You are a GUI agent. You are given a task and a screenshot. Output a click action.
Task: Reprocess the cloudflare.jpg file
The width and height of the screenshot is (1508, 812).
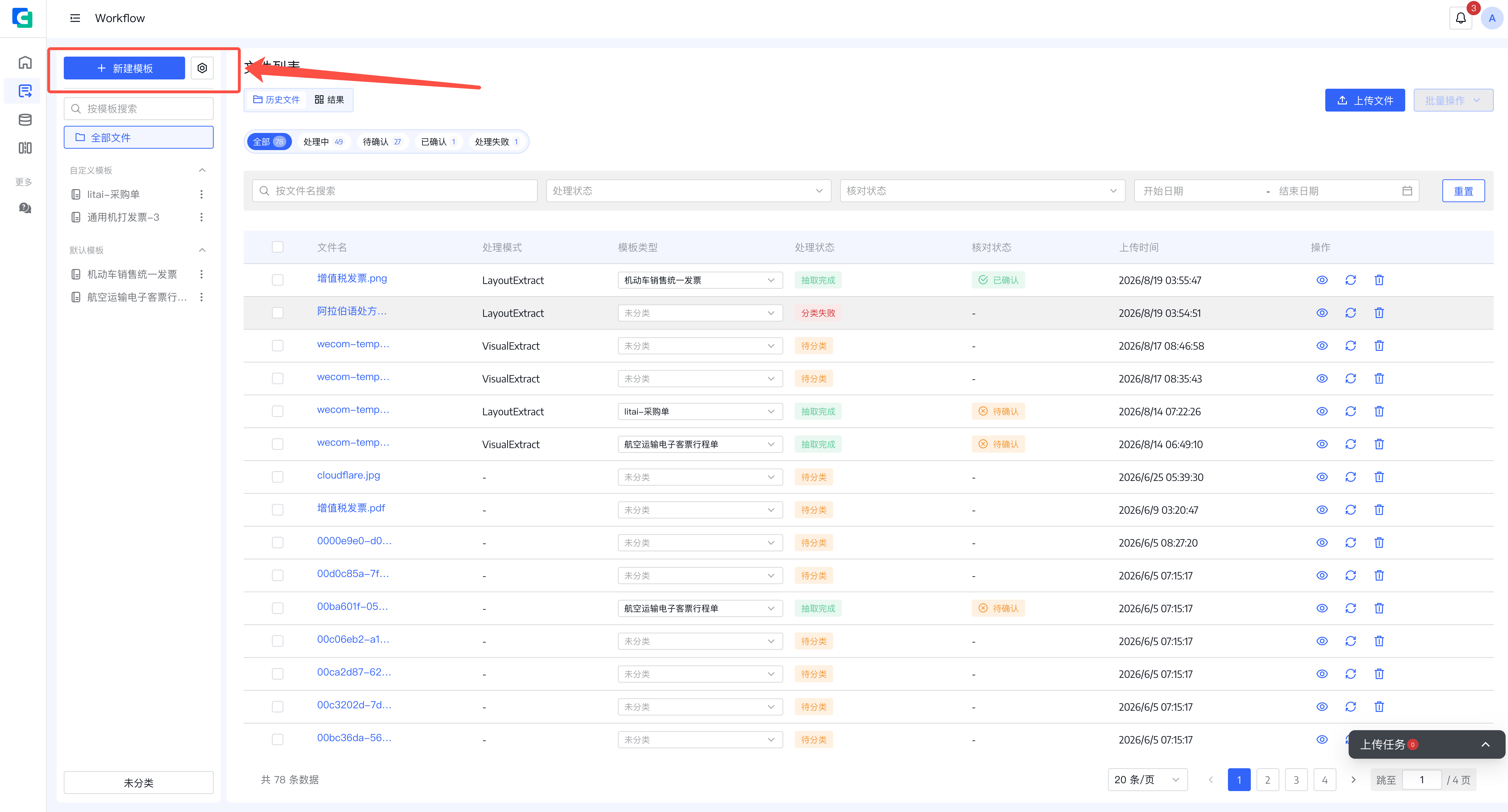(1350, 477)
